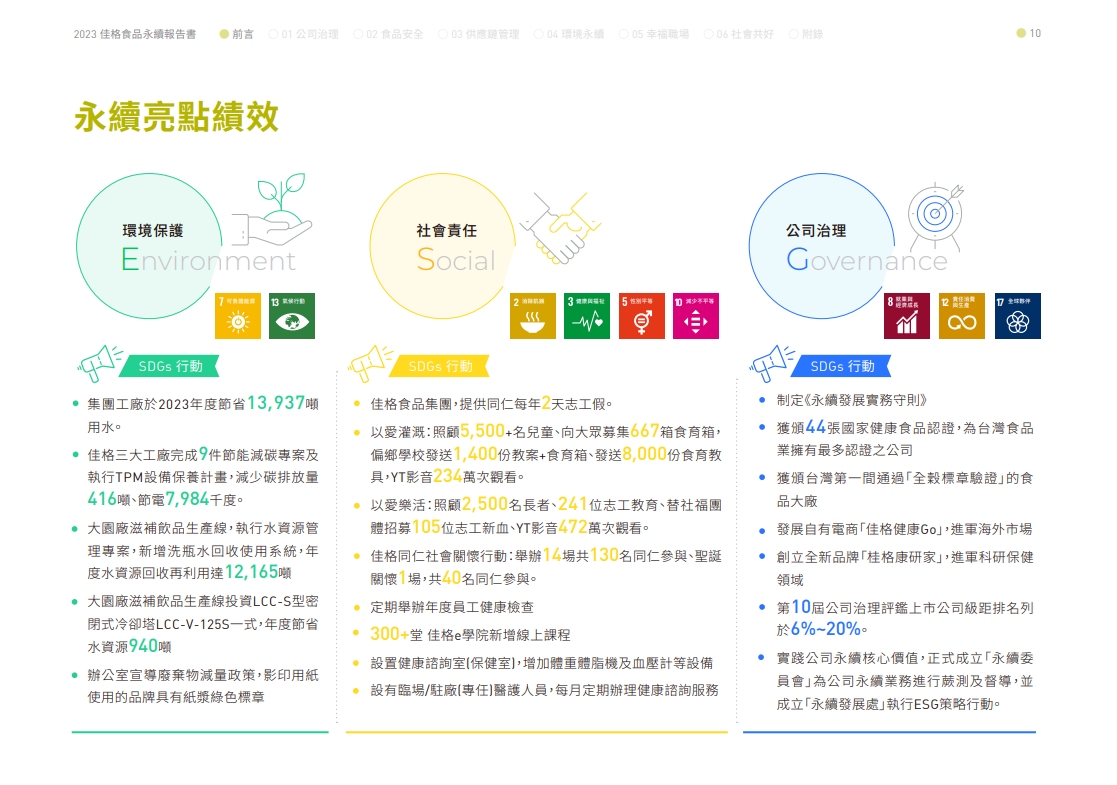
Task: Go to the 04 環境永續 section
Action: [569, 33]
